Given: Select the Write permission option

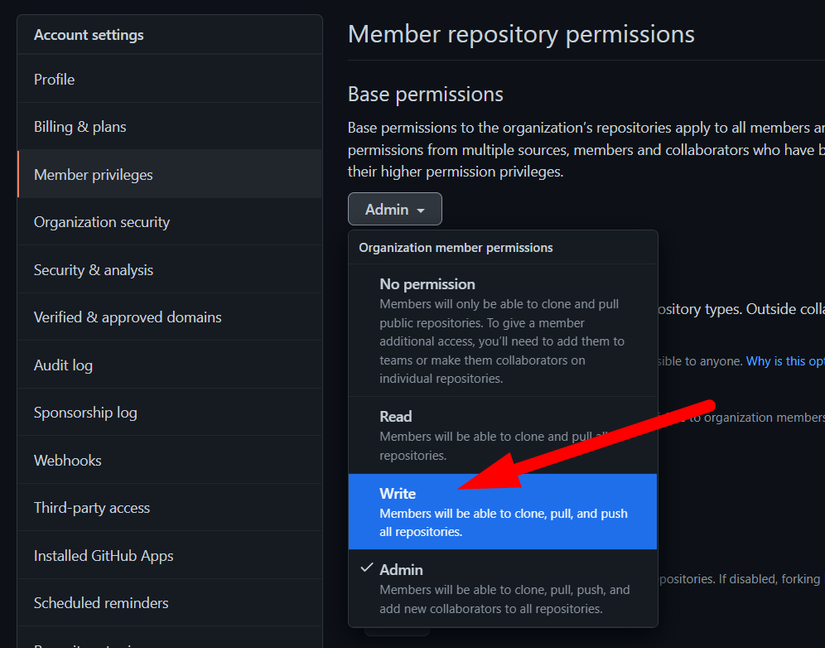Looking at the screenshot, I should [x=502, y=511].
